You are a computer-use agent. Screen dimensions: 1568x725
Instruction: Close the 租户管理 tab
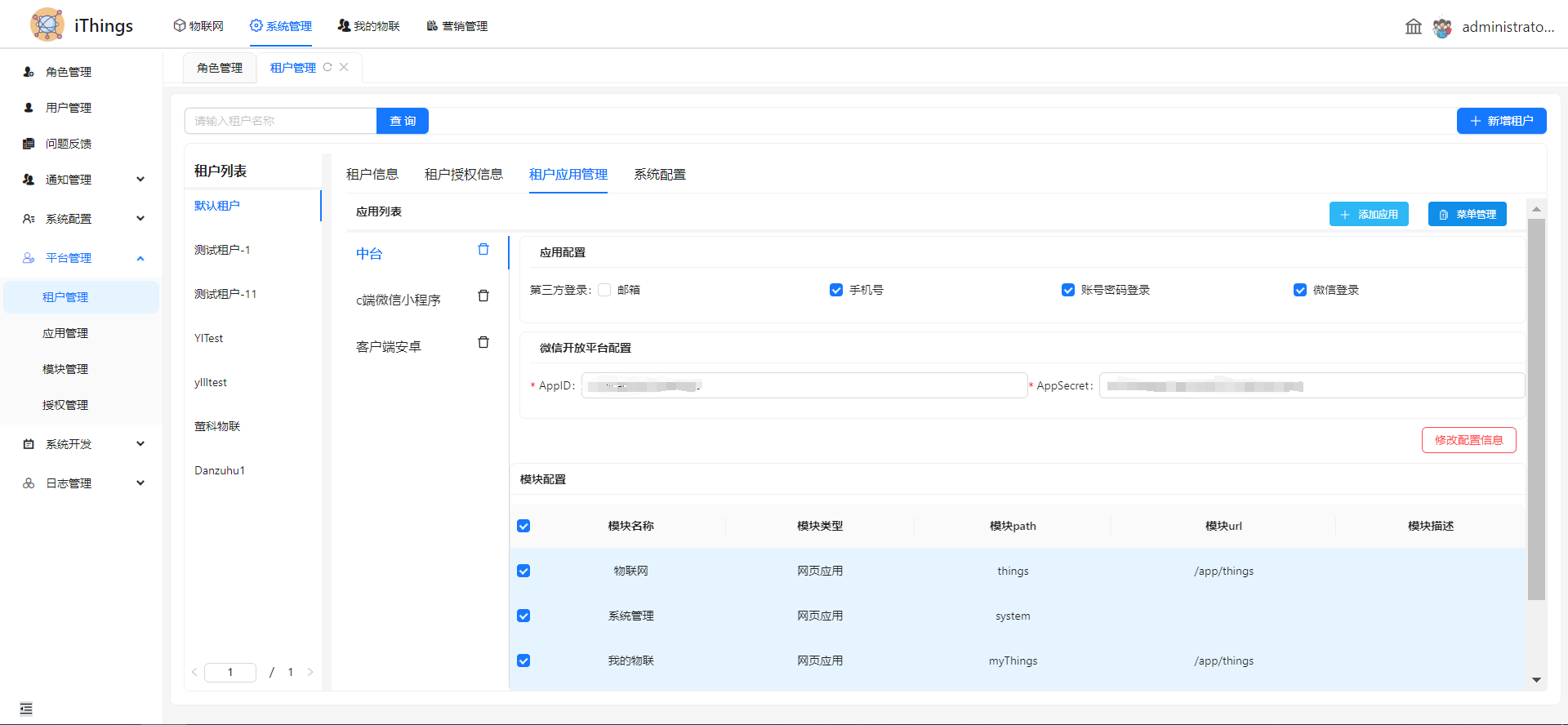click(344, 68)
